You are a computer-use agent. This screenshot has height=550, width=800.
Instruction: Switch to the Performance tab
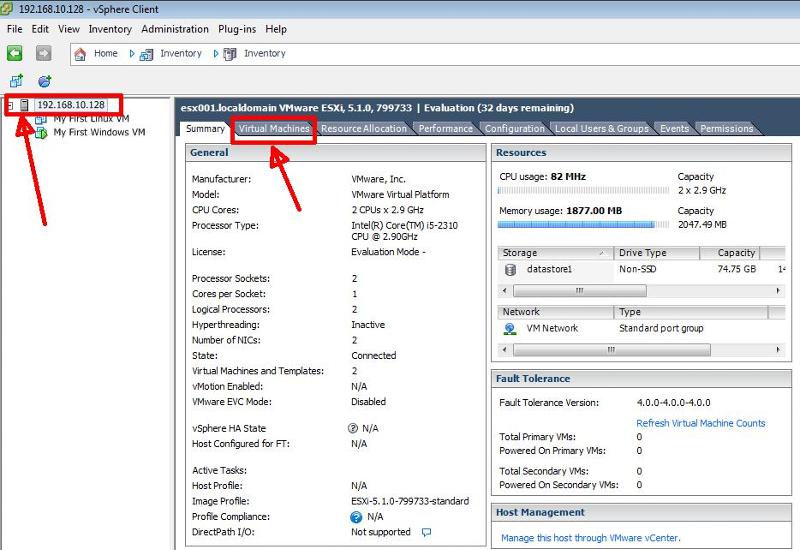[x=445, y=129]
